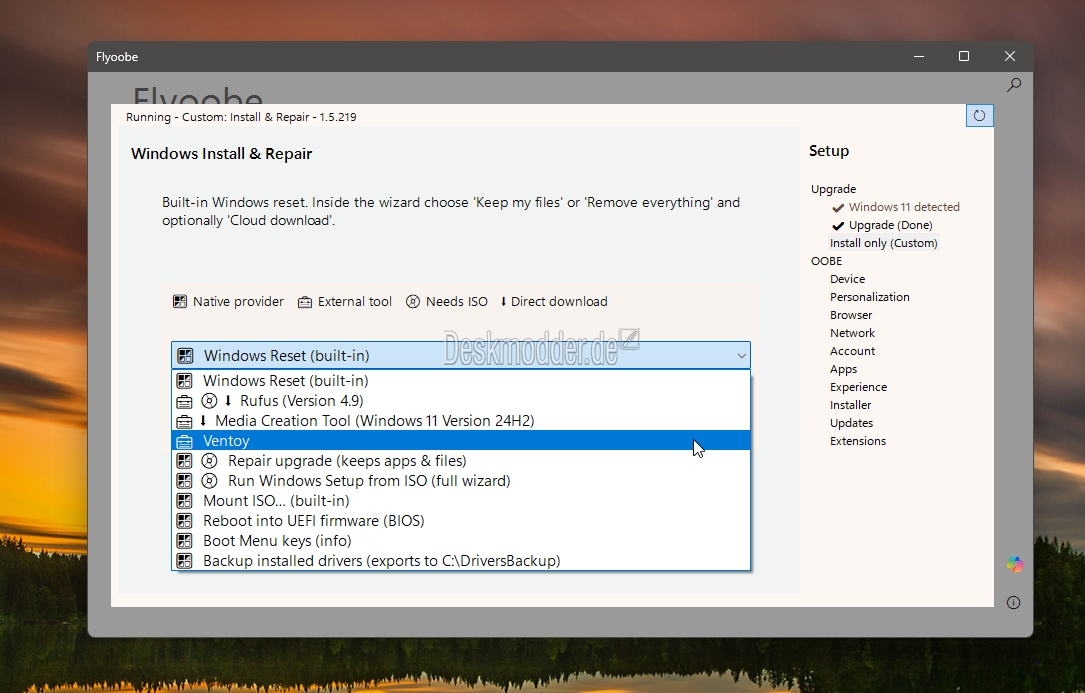1085x693 pixels.
Task: Select the OOBE section
Action: click(x=826, y=261)
